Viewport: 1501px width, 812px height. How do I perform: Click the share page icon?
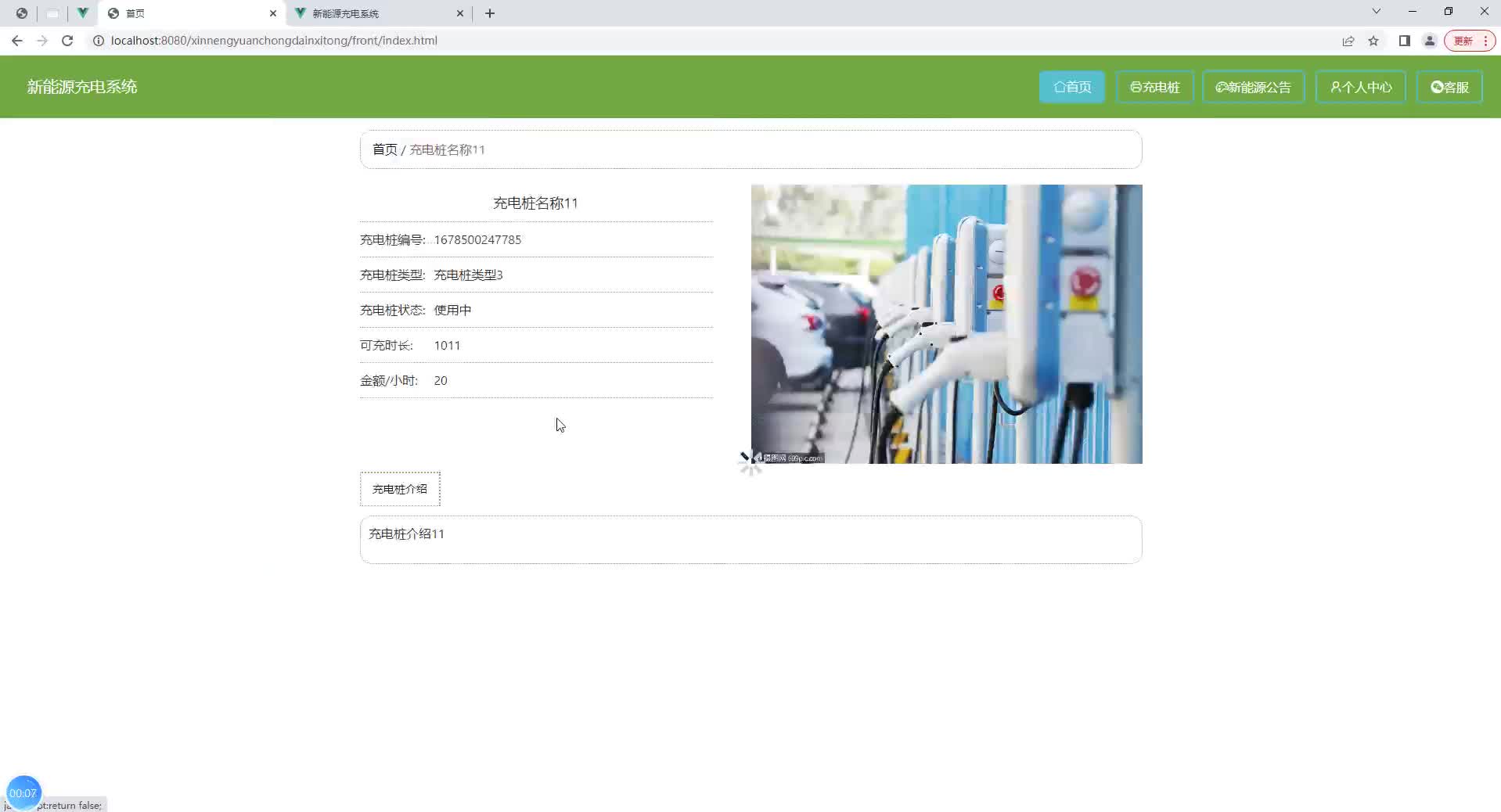coord(1348,41)
